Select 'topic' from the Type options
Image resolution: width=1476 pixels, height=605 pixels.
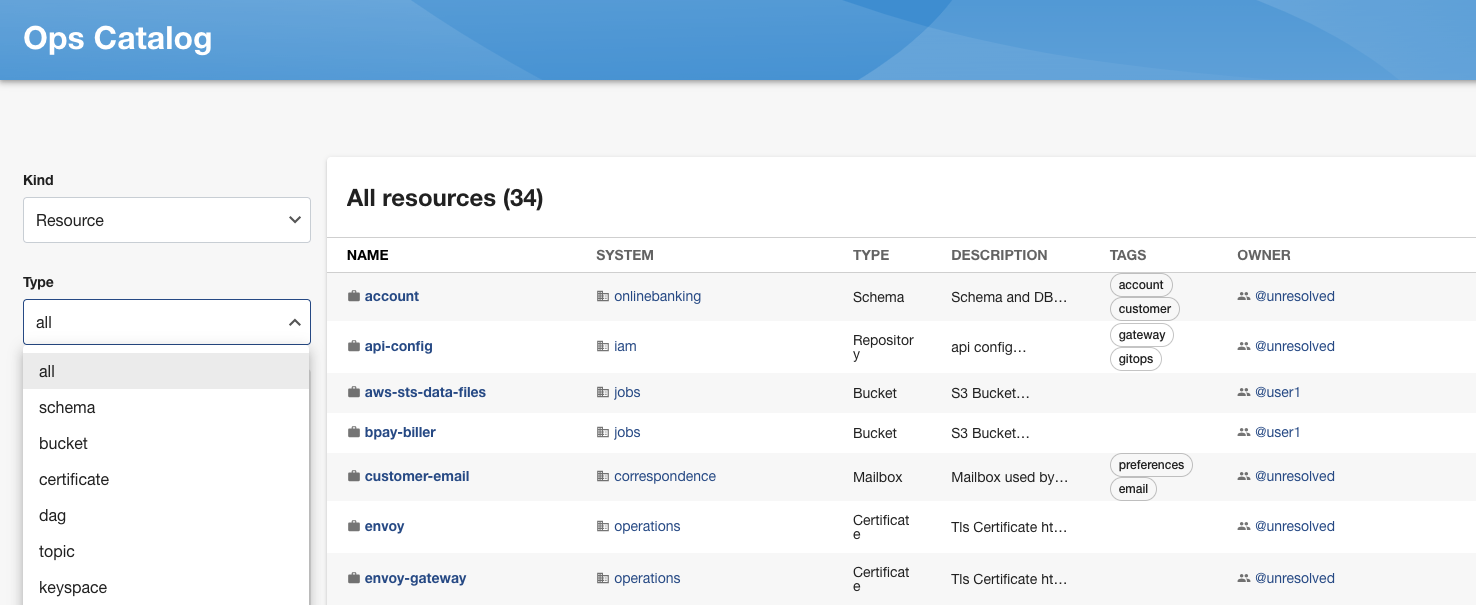click(x=166, y=551)
